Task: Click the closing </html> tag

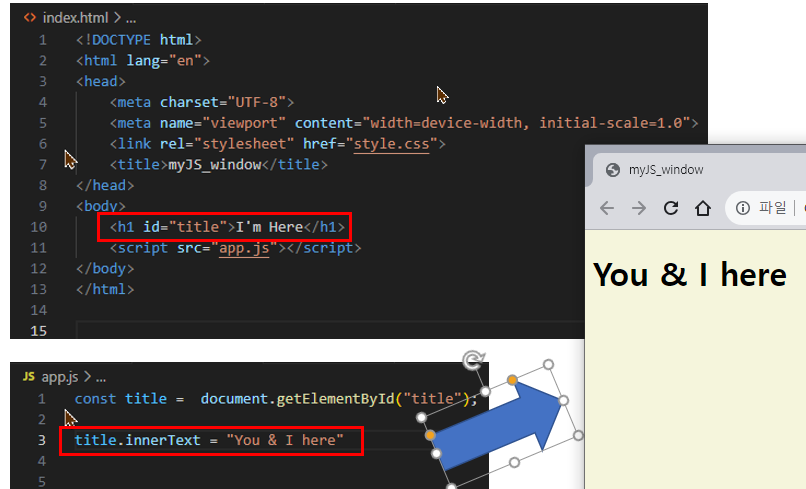Action: pyautogui.click(x=105, y=289)
